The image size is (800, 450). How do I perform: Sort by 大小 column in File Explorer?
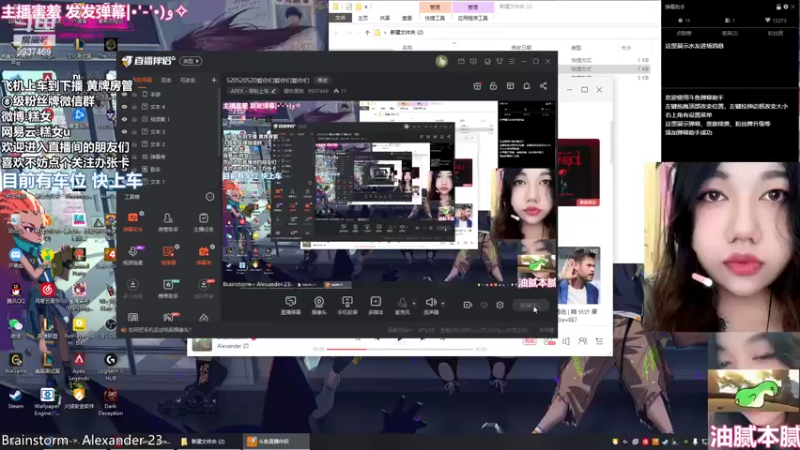[x=626, y=47]
